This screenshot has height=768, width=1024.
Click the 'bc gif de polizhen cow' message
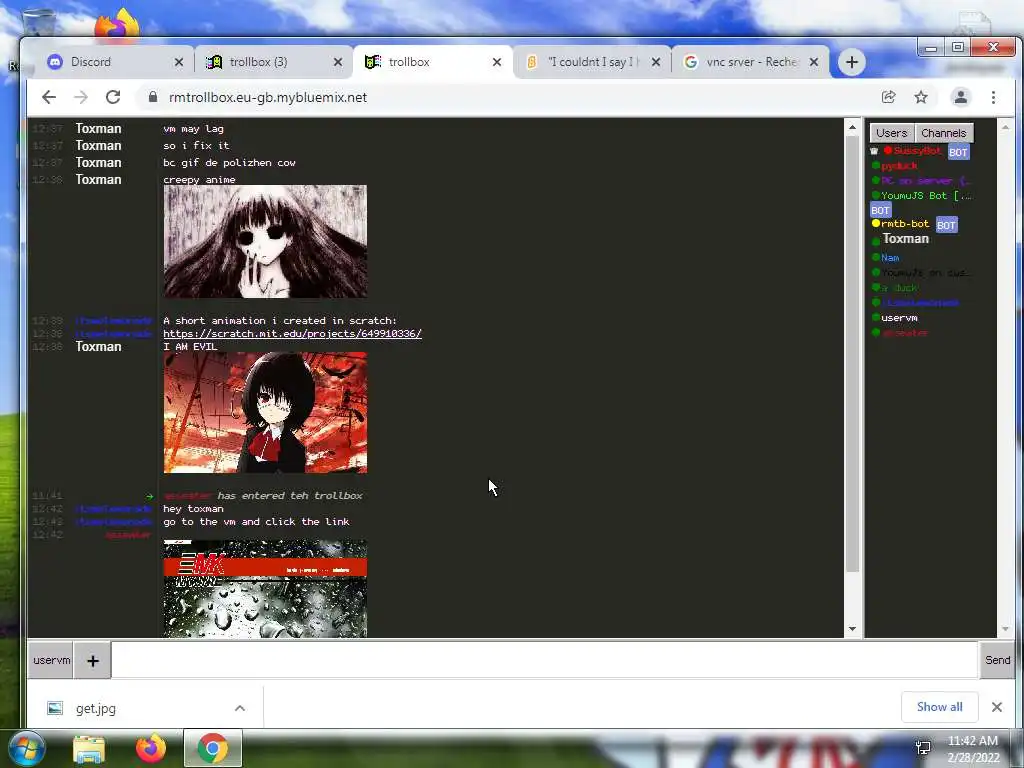229,163
